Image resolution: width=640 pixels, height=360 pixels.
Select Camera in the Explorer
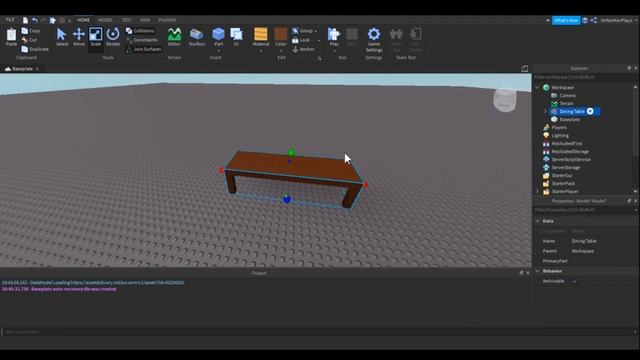[x=567, y=95]
